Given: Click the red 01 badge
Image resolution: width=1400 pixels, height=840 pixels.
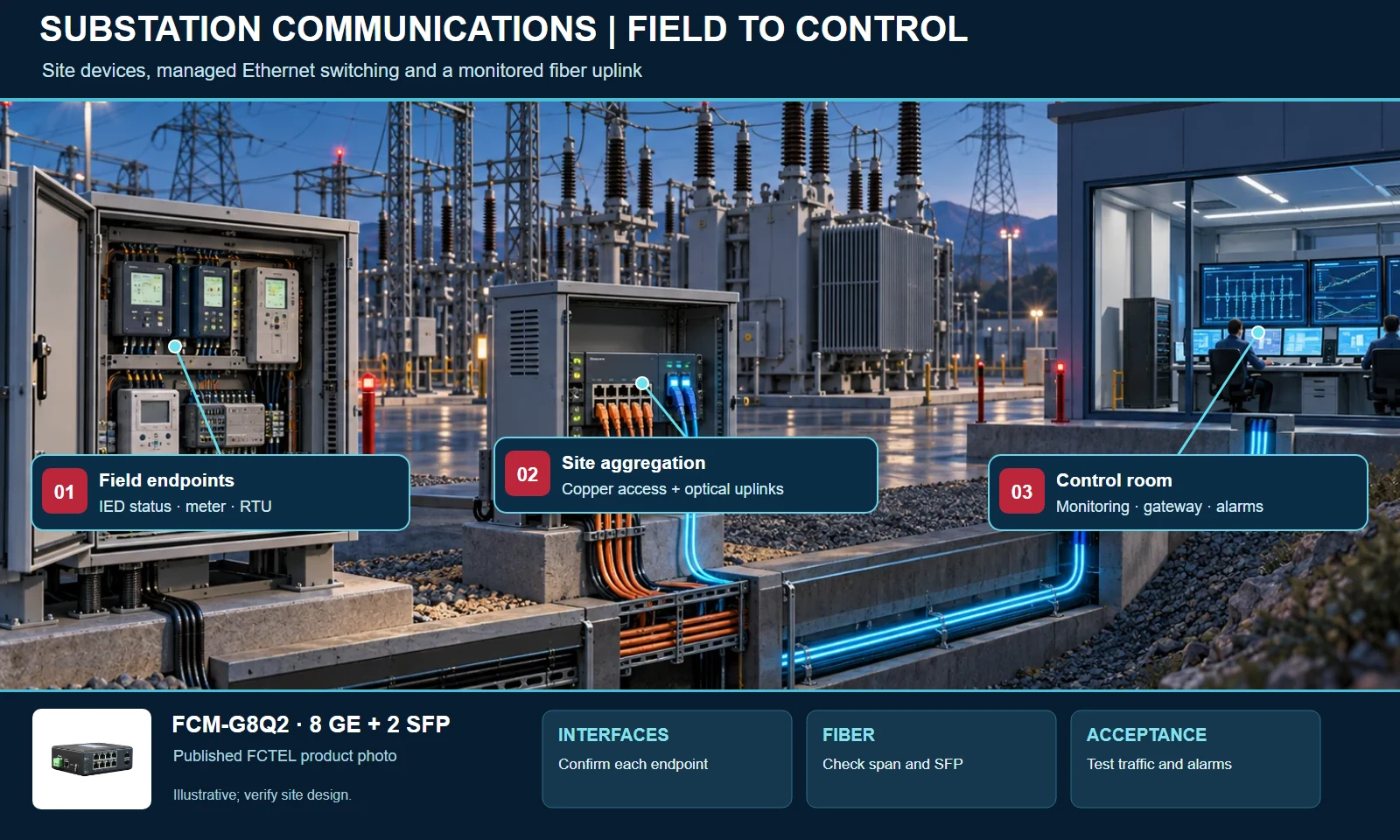Looking at the screenshot, I should 65,492.
